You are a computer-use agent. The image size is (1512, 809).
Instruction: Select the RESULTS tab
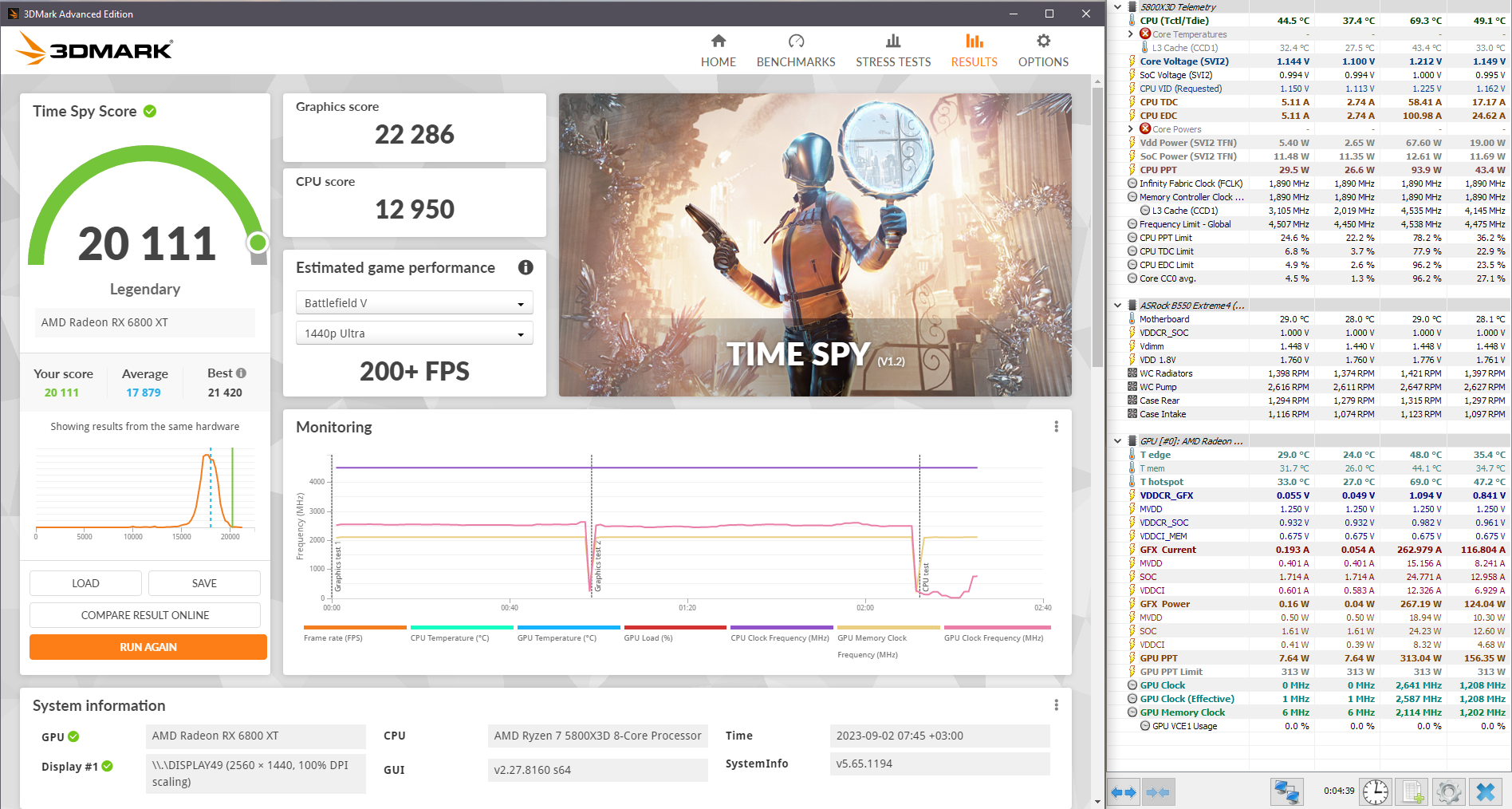[x=975, y=51]
